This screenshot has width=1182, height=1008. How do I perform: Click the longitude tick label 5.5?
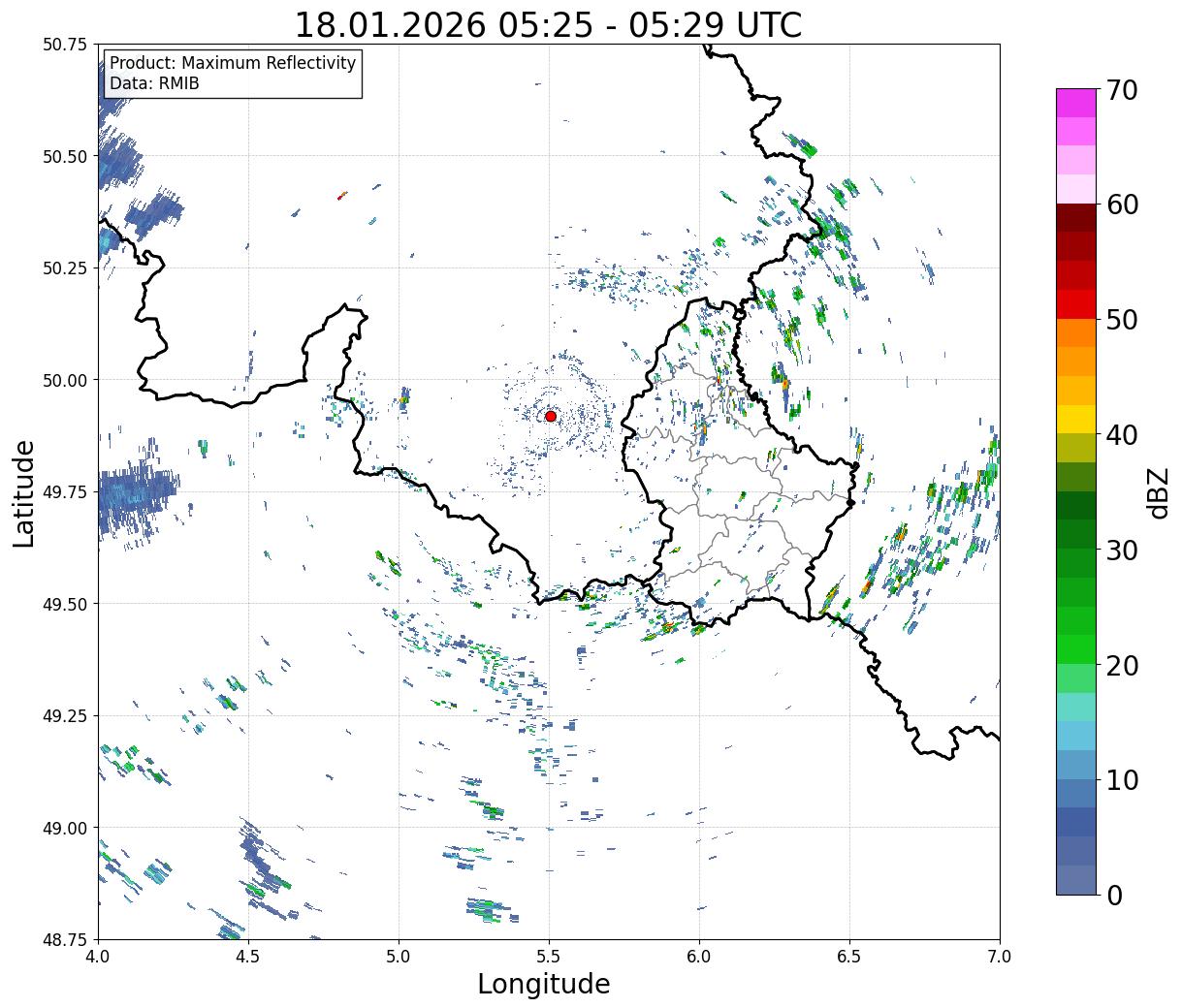click(x=549, y=957)
